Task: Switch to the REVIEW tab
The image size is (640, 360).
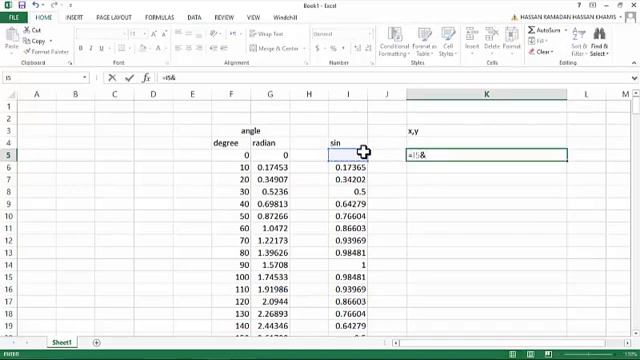Action: (x=224, y=18)
